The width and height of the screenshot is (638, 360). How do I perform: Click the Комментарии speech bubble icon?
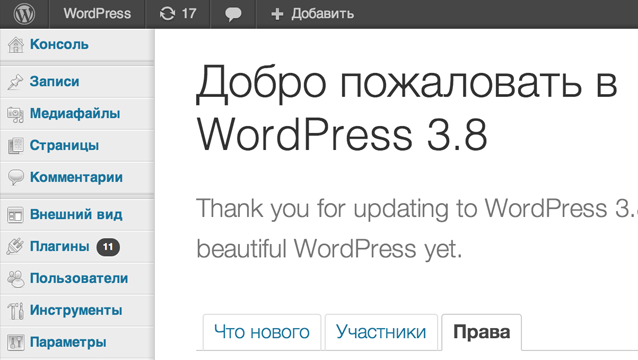(16, 178)
